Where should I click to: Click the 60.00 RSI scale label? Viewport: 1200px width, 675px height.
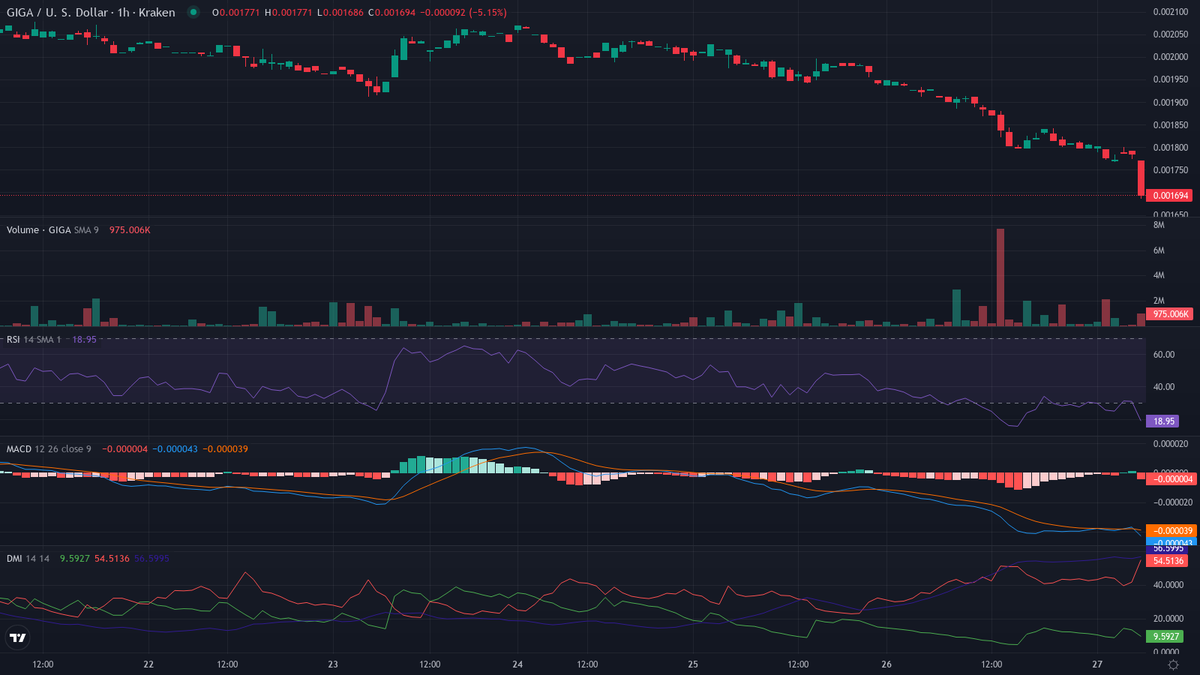pos(1162,355)
